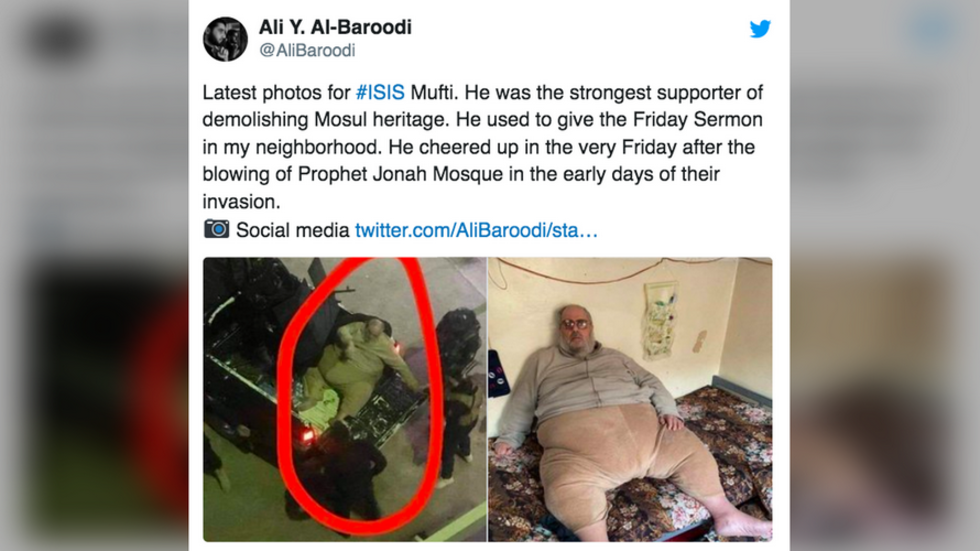This screenshot has height=551, width=980.
Task: Open Ali Y. Al-Baroodi's profile avatar
Action: (225, 39)
